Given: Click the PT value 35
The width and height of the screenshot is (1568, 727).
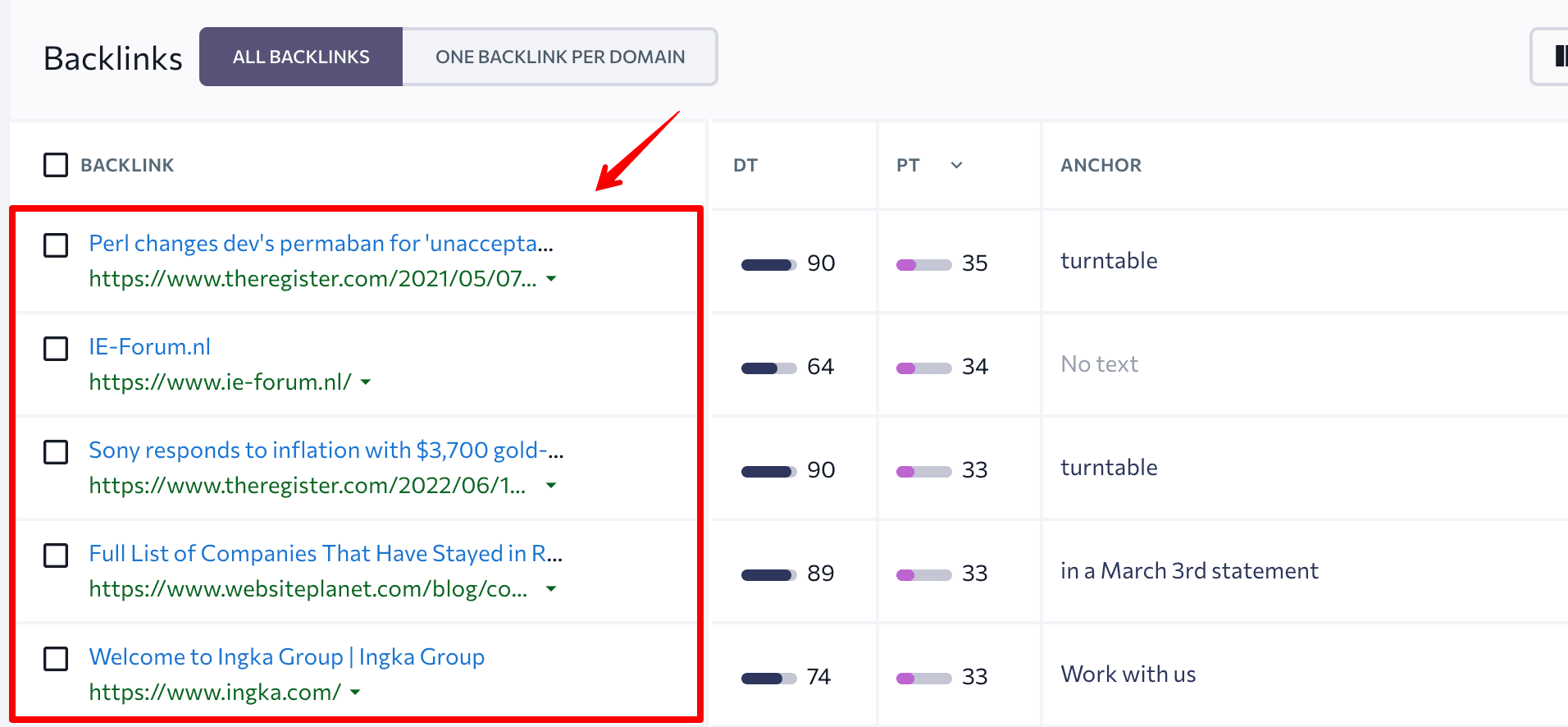Looking at the screenshot, I should tap(975, 263).
